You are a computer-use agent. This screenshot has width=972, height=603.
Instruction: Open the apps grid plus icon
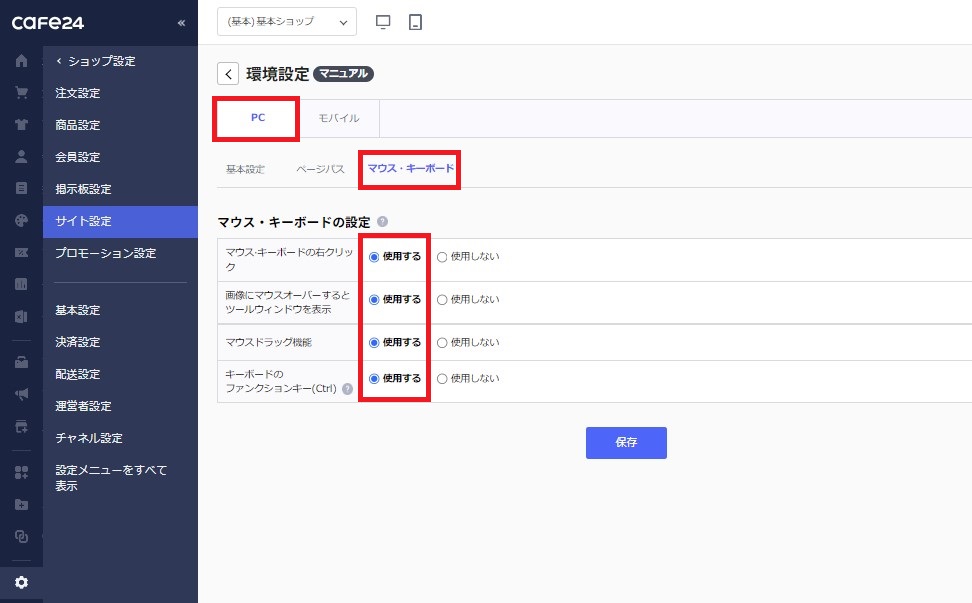[21, 473]
